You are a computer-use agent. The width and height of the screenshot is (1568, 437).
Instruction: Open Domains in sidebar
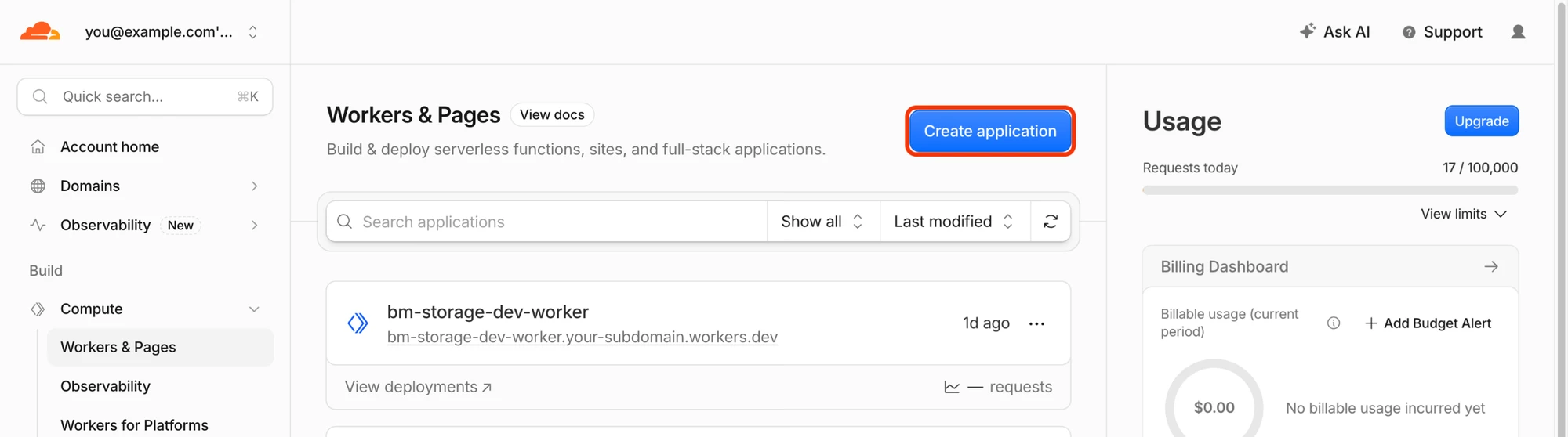point(90,186)
